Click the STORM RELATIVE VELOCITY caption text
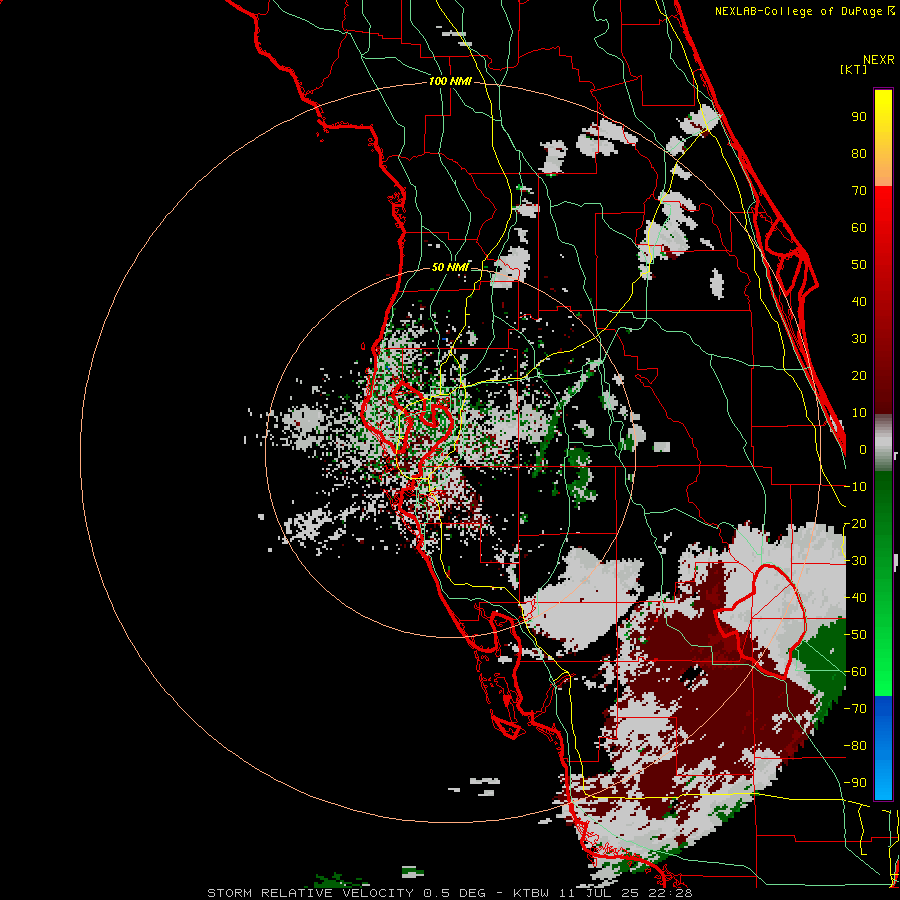Viewport: 900px width, 900px height. tap(310, 893)
